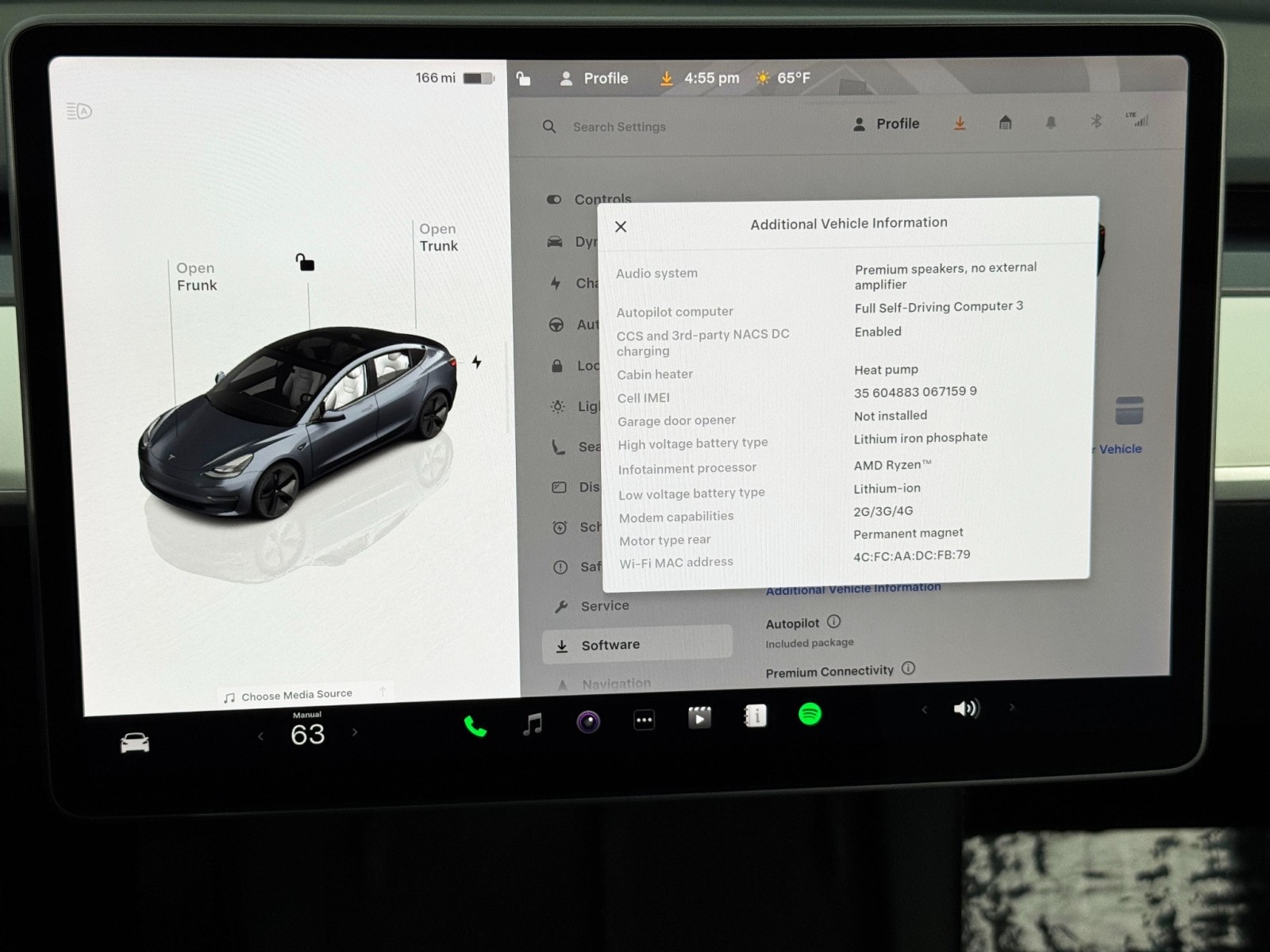Open the Service settings menu item
The width and height of the screenshot is (1270, 952).
[x=604, y=606]
